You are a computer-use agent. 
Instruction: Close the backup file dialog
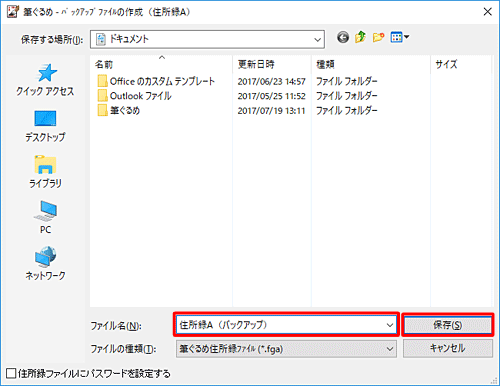coord(487,12)
